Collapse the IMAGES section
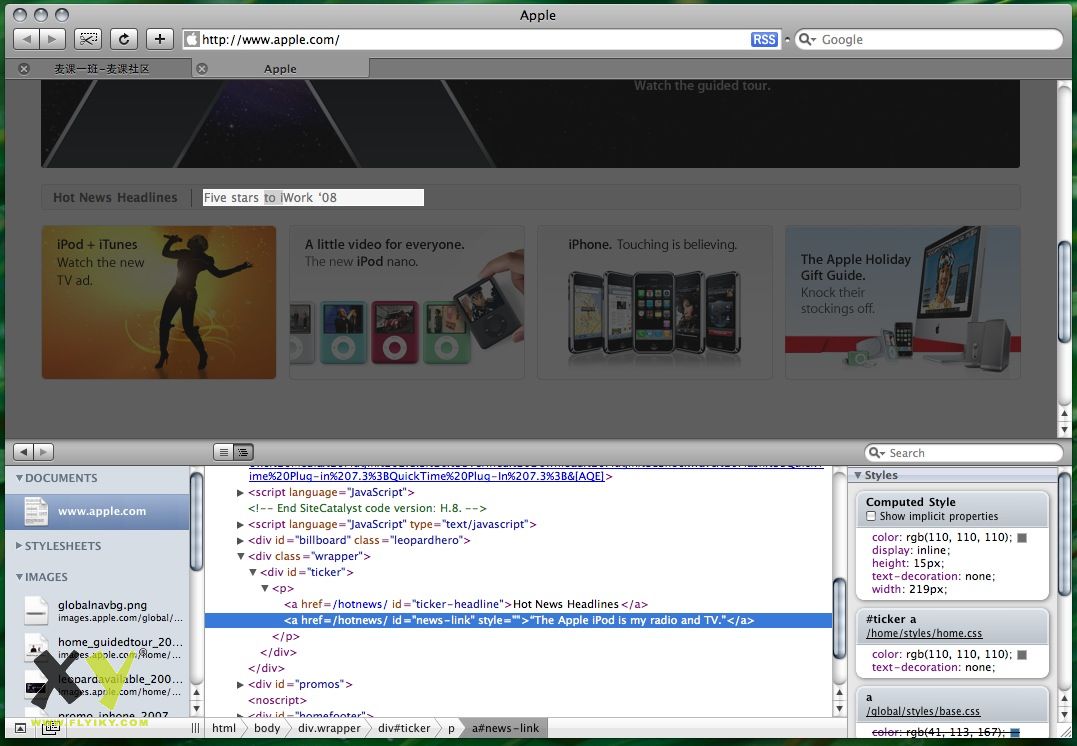This screenshot has height=746, width=1077. tap(19, 577)
